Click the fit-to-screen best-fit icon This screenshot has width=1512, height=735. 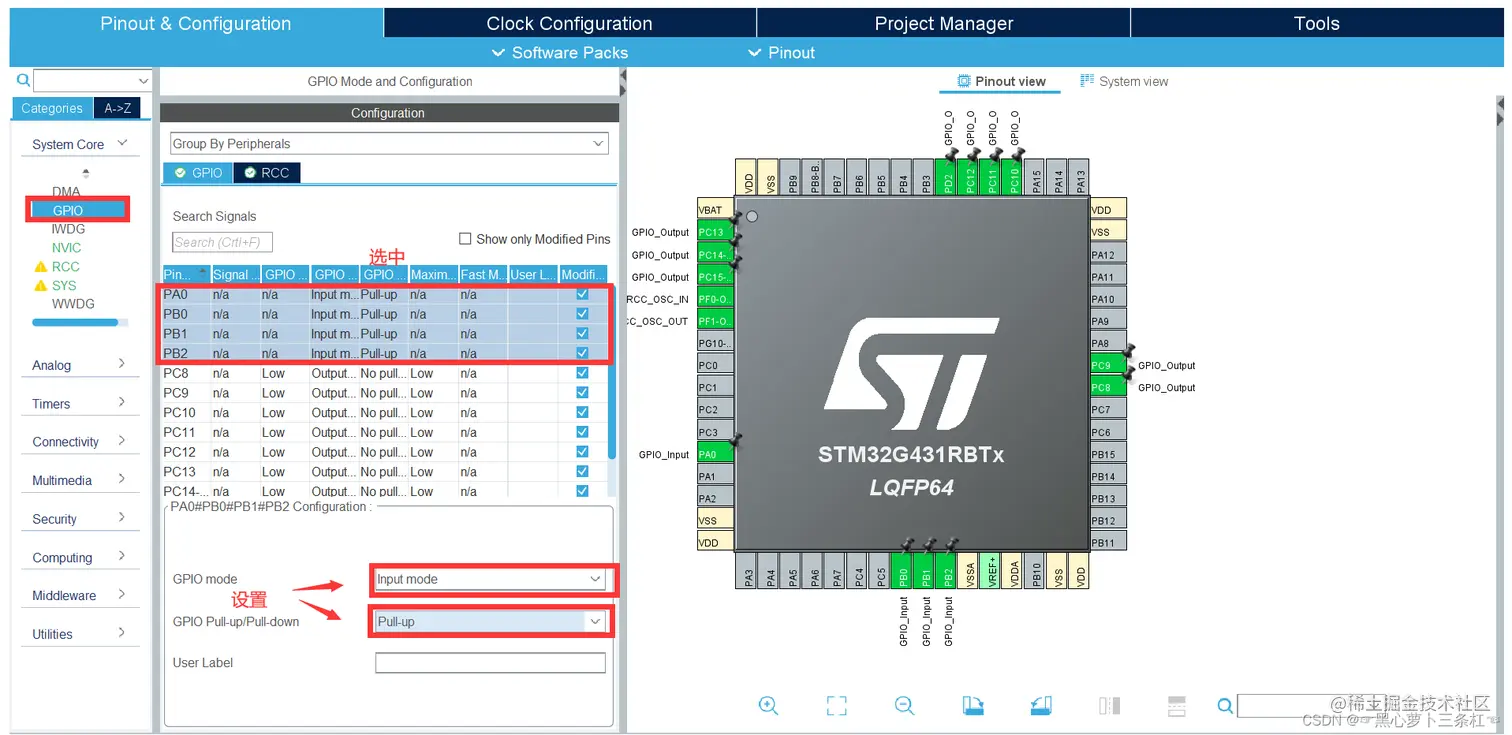(837, 705)
